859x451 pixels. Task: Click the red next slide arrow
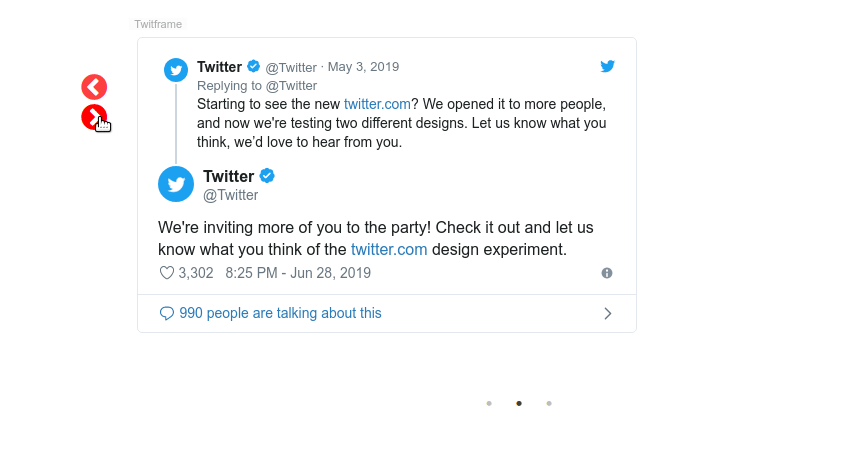(94, 118)
